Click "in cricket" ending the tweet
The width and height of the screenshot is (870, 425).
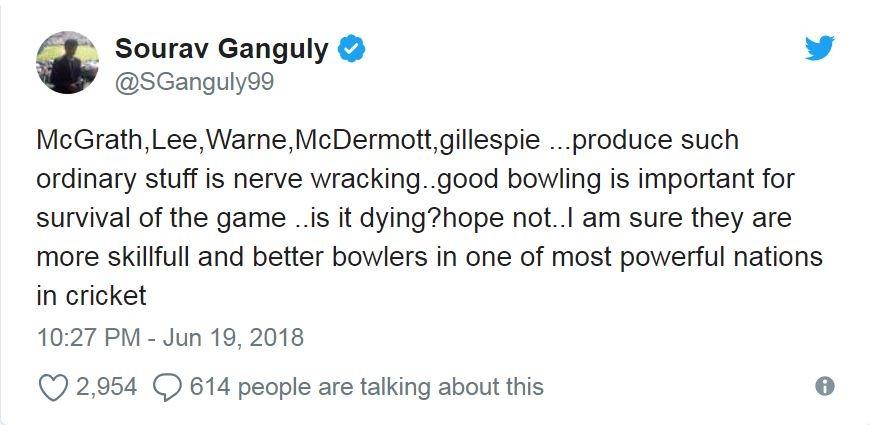pos(92,295)
